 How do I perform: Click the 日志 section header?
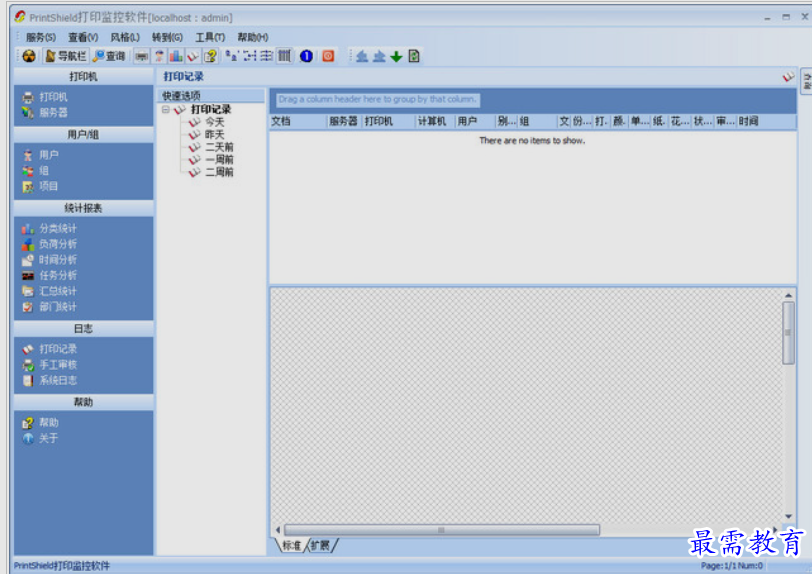[83, 328]
